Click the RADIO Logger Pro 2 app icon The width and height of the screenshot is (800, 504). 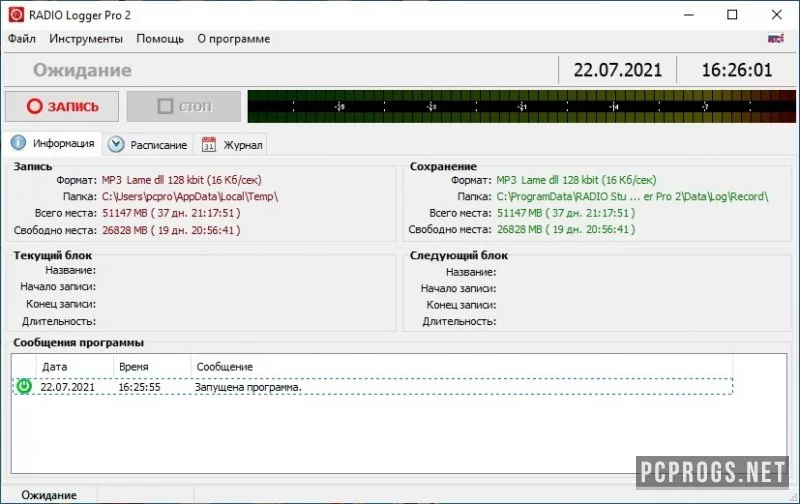coord(16,14)
